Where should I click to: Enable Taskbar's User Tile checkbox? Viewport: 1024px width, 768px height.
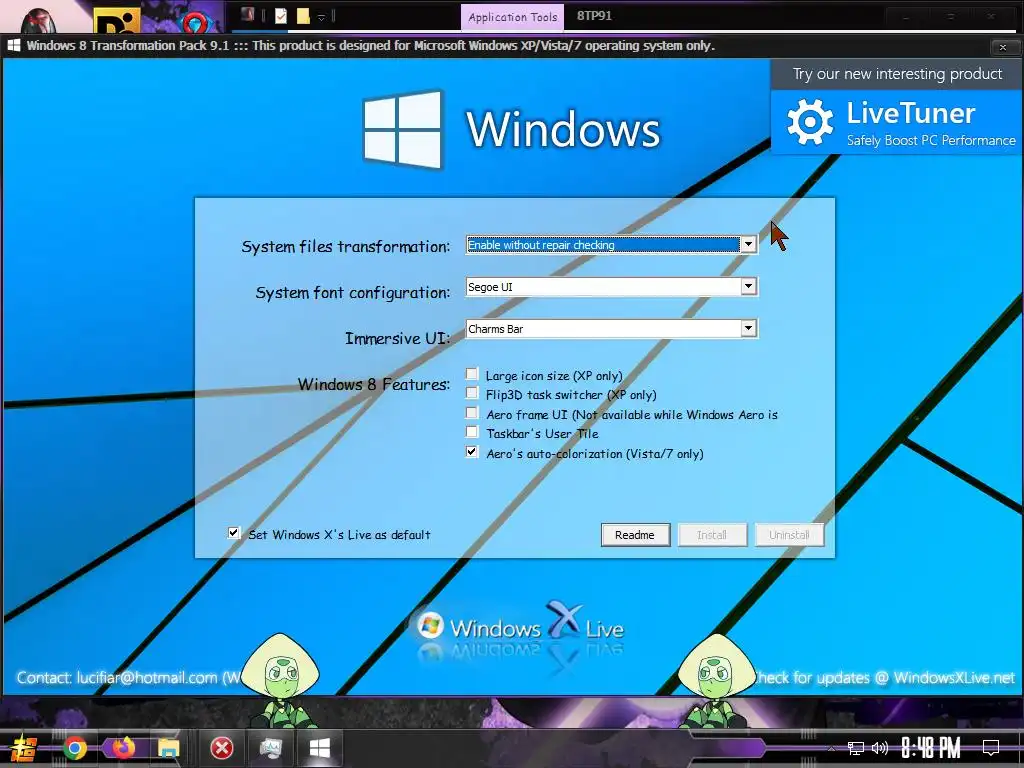472,432
